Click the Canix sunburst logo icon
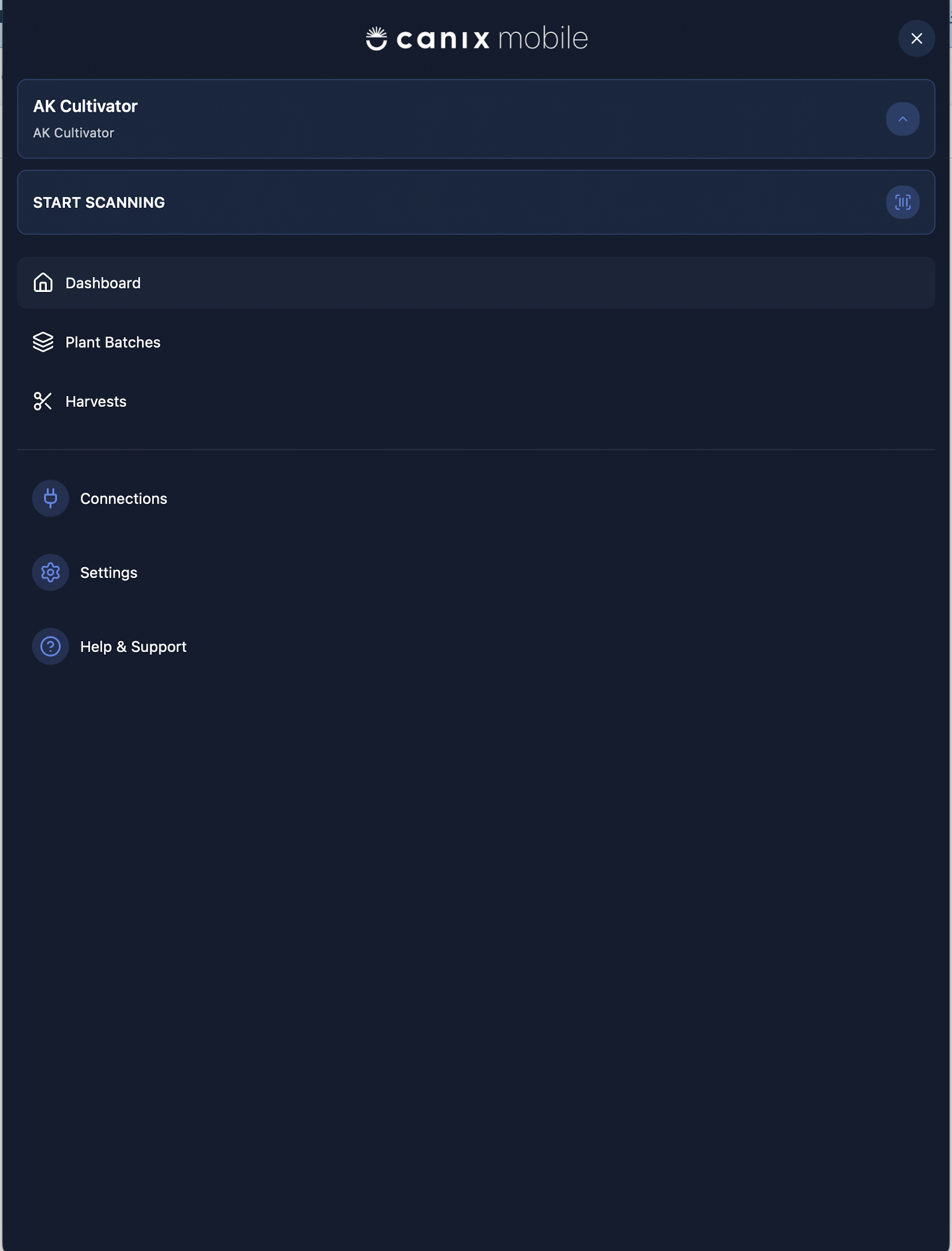Image resolution: width=952 pixels, height=1251 pixels. 377,38
